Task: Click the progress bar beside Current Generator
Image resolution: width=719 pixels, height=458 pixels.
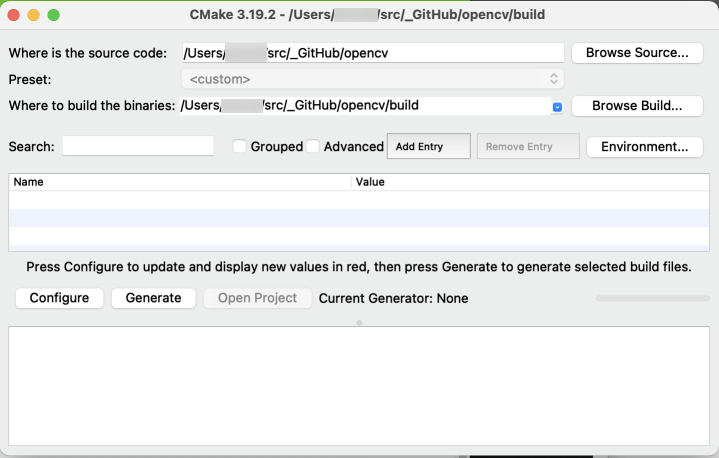Action: [653, 298]
